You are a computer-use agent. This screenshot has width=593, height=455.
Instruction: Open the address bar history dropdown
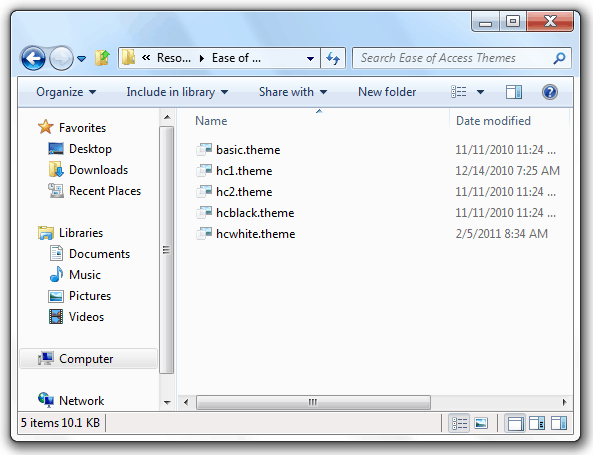point(310,59)
